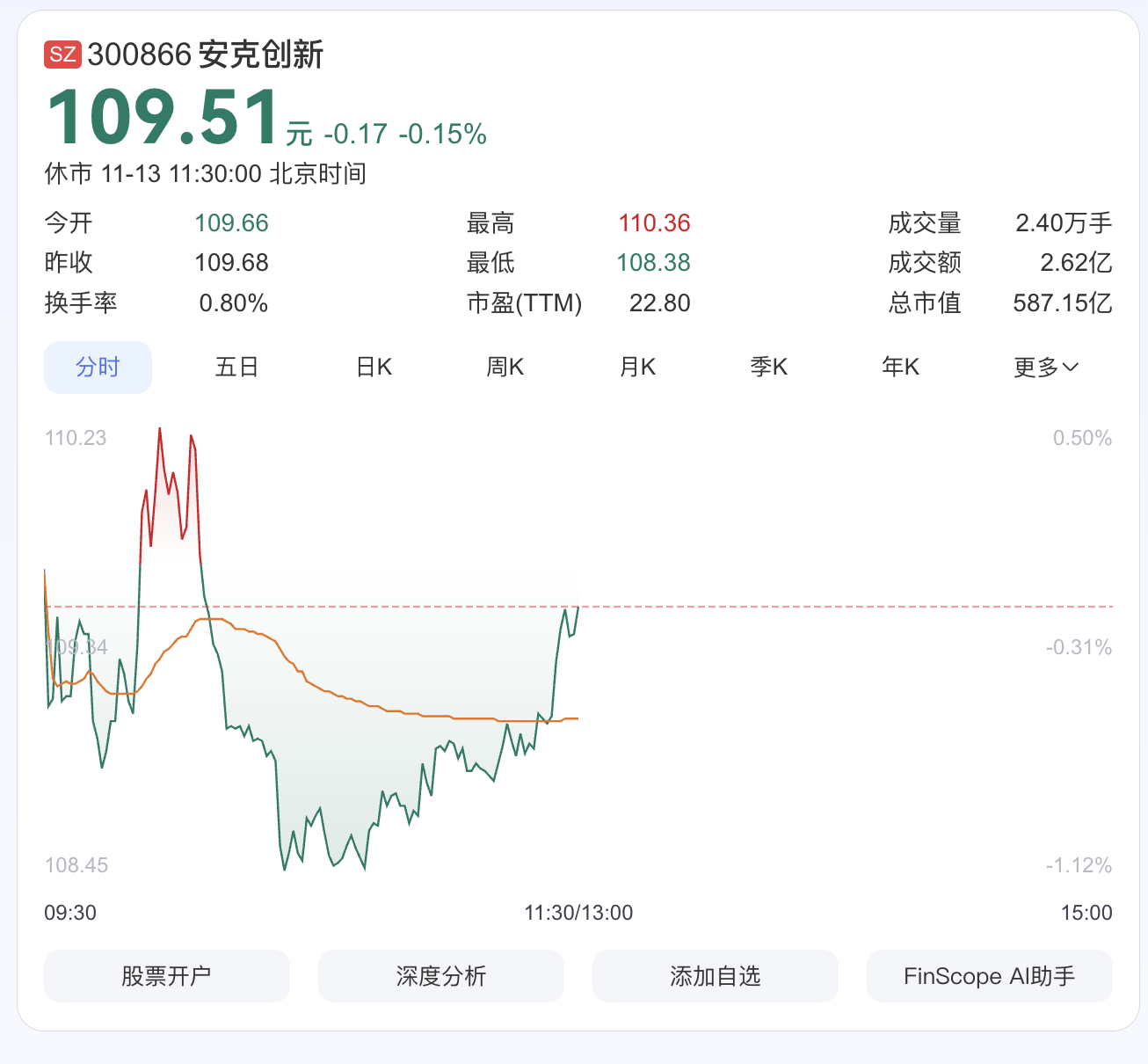This screenshot has height=1064, width=1148.
Task: Open 深度分析 deep analysis
Action: 440,976
